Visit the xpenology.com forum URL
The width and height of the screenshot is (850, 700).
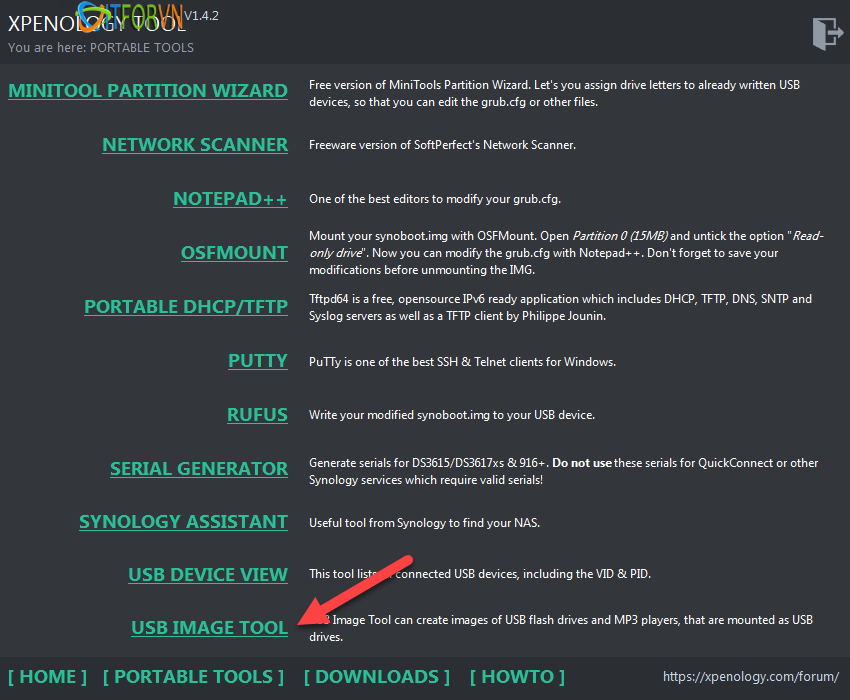[x=751, y=678]
